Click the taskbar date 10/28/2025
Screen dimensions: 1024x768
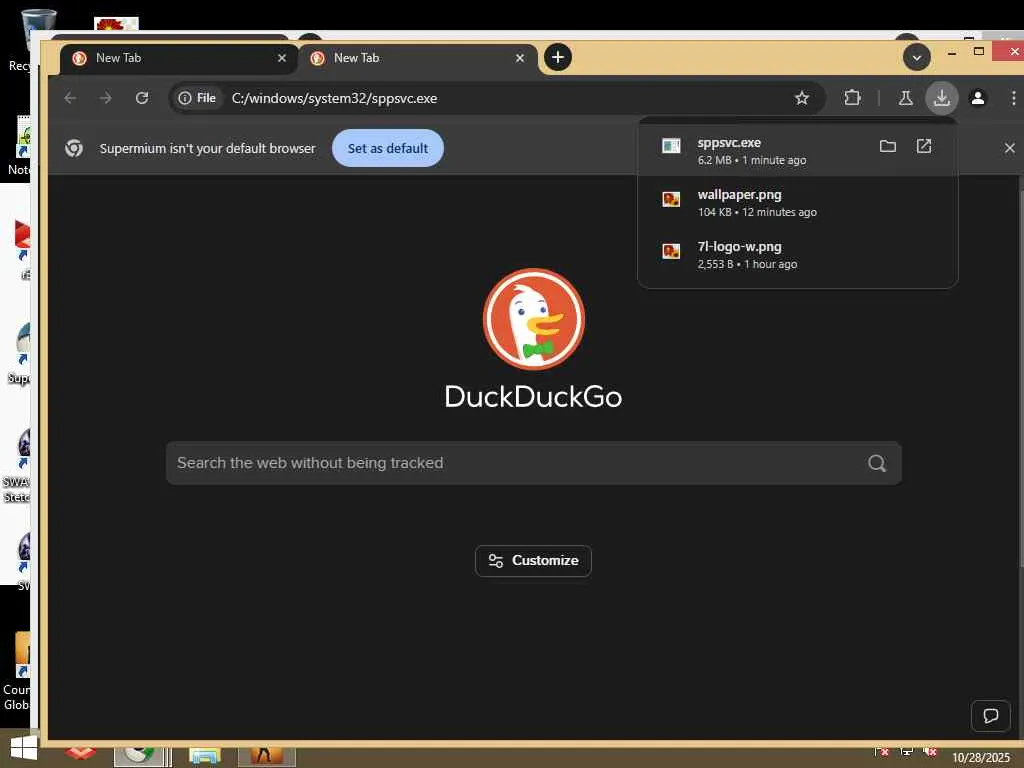coord(981,758)
